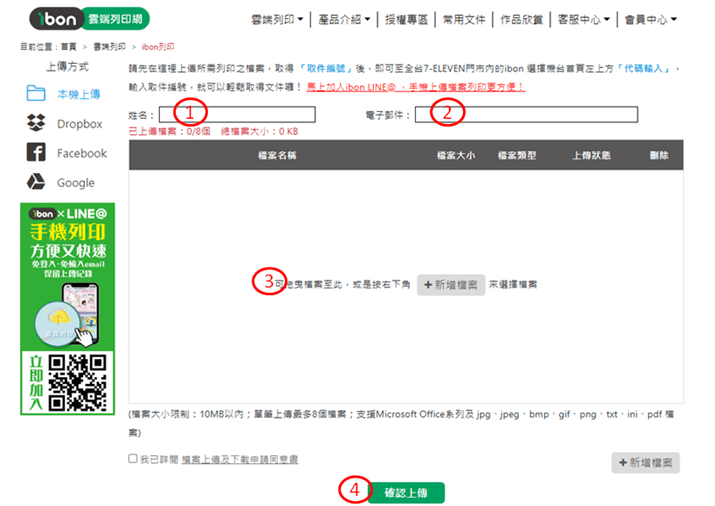715x506 pixels.
Task: Select the Dropbox text label
Action: click(79, 124)
